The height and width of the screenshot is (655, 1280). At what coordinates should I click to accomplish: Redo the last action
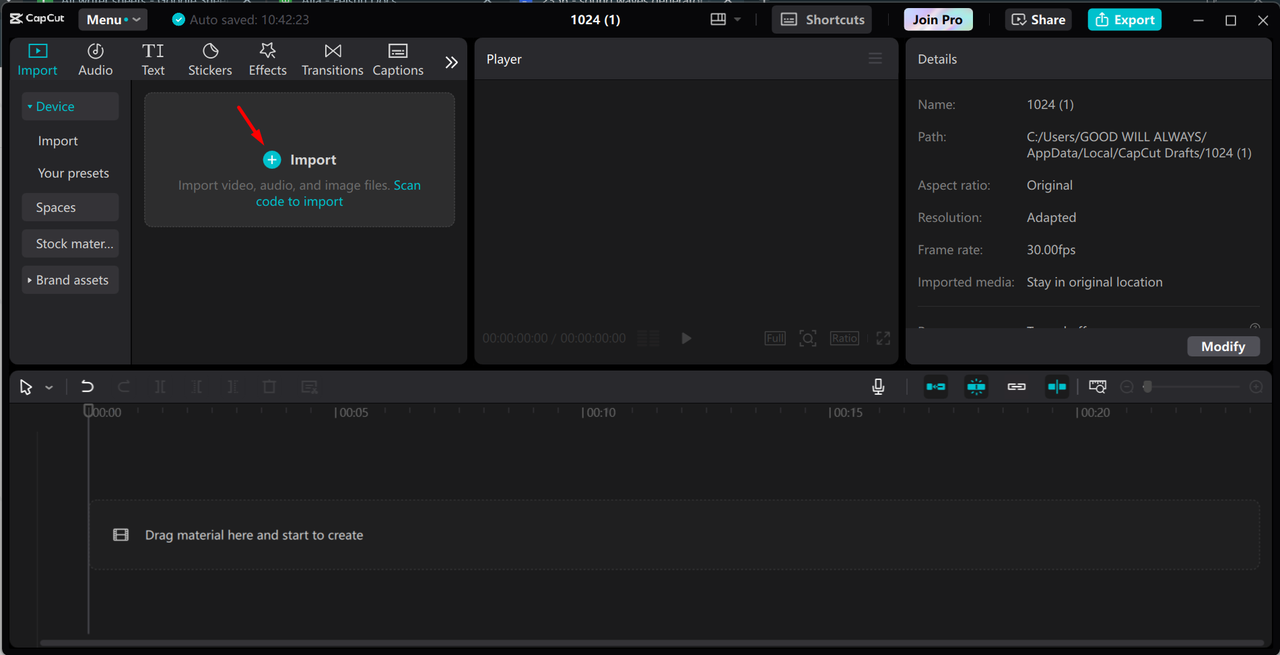[x=124, y=387]
